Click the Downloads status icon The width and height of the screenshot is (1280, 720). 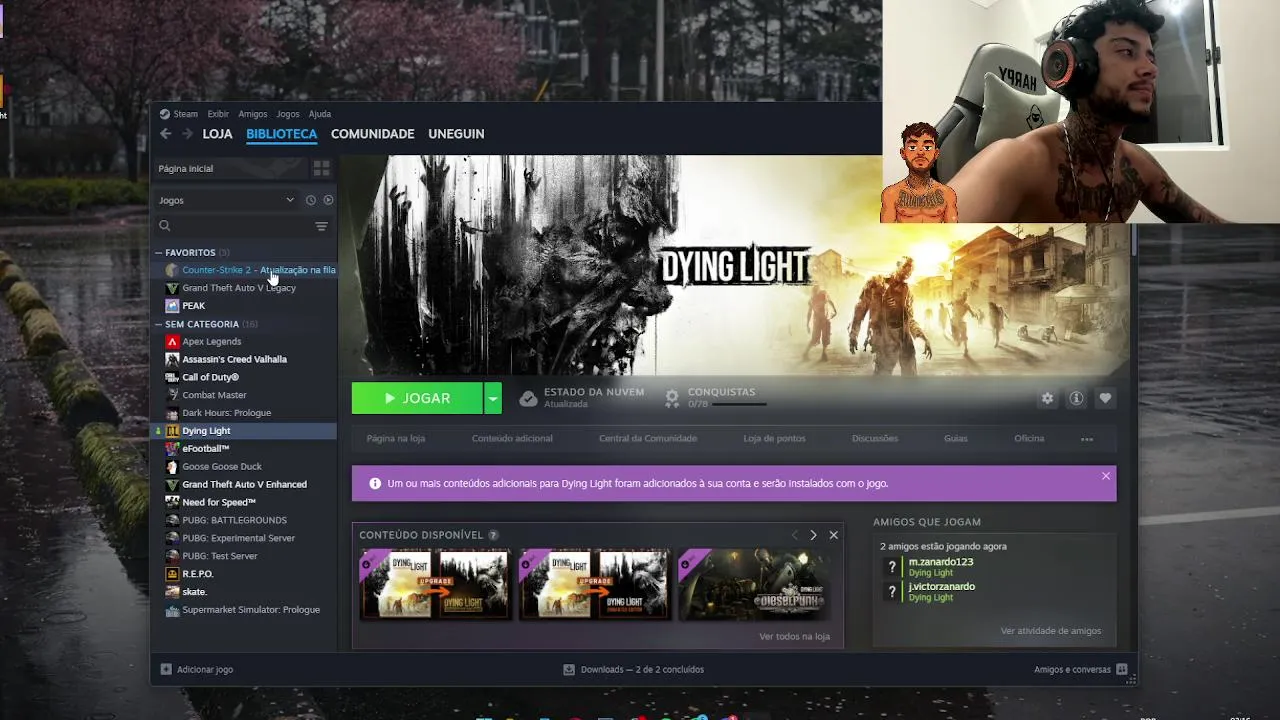coord(569,669)
